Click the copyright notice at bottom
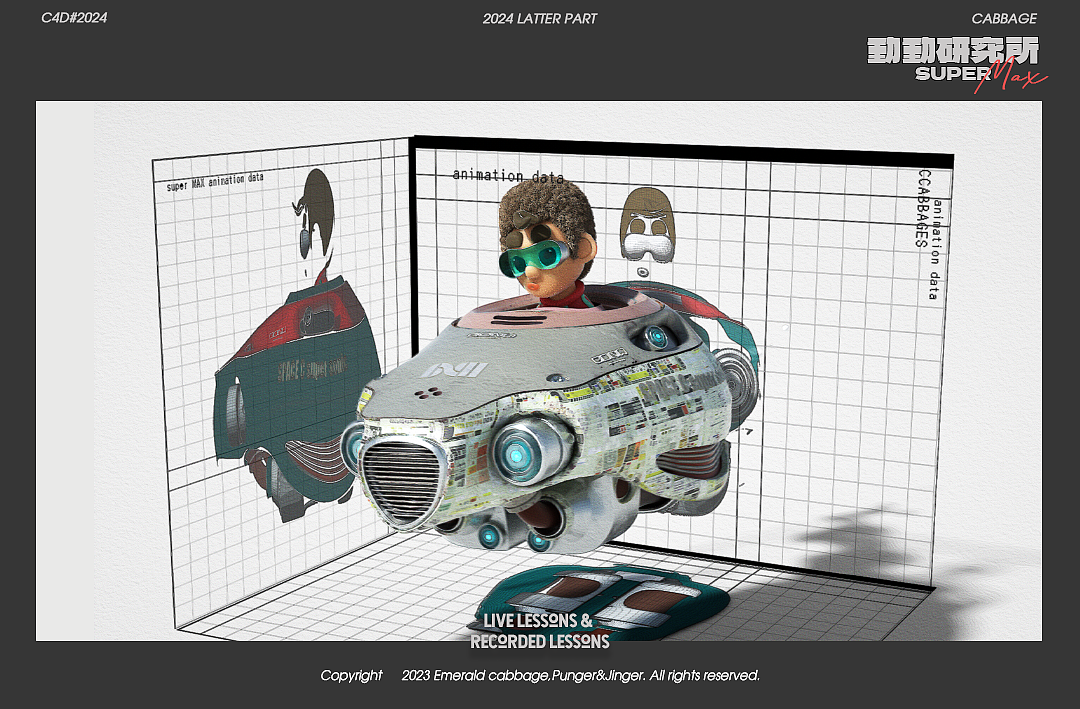 [x=540, y=675]
